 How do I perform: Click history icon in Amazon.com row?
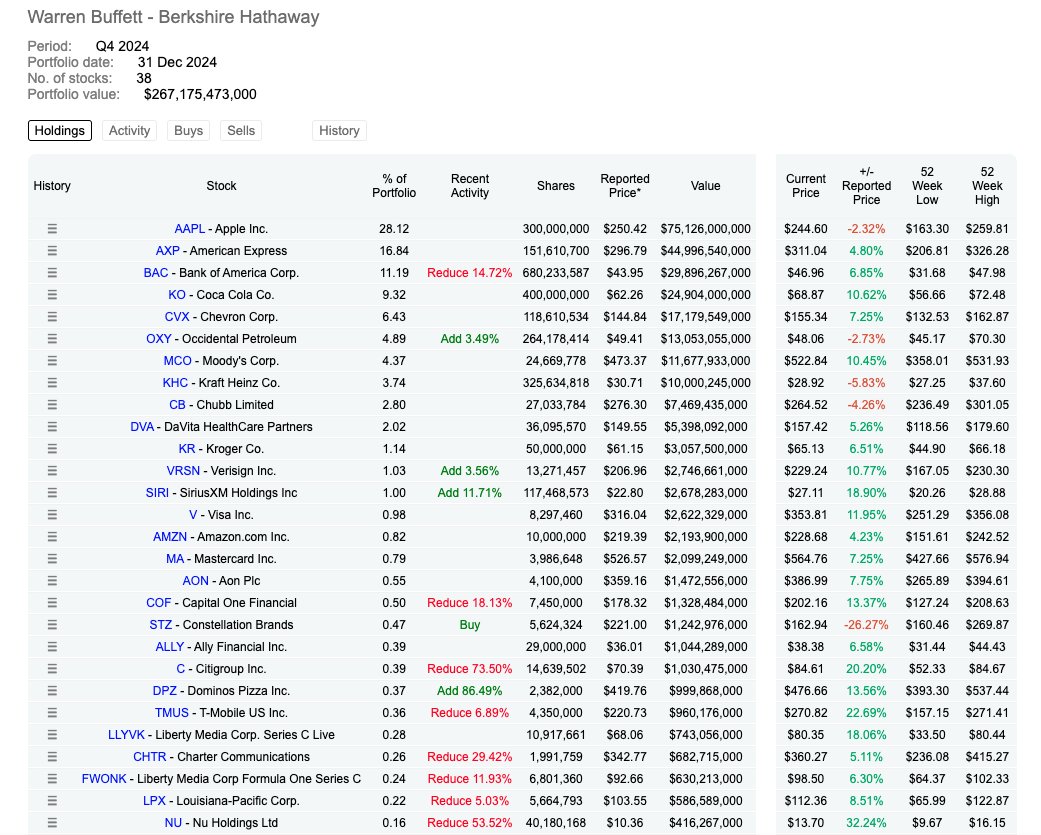pos(52,536)
